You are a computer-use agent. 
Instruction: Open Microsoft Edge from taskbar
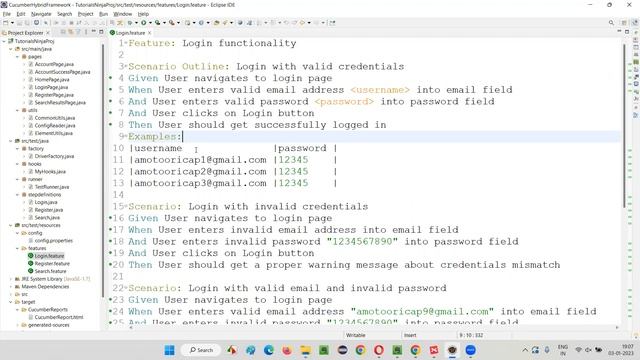pos(269,350)
